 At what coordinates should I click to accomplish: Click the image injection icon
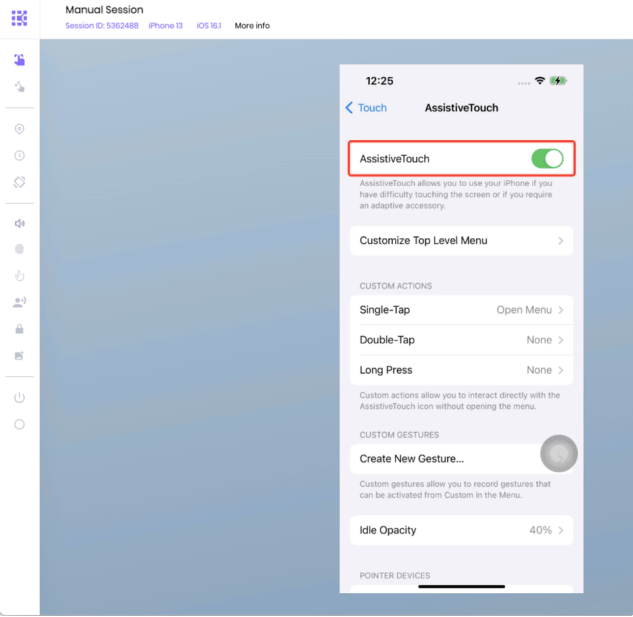click(x=19, y=356)
